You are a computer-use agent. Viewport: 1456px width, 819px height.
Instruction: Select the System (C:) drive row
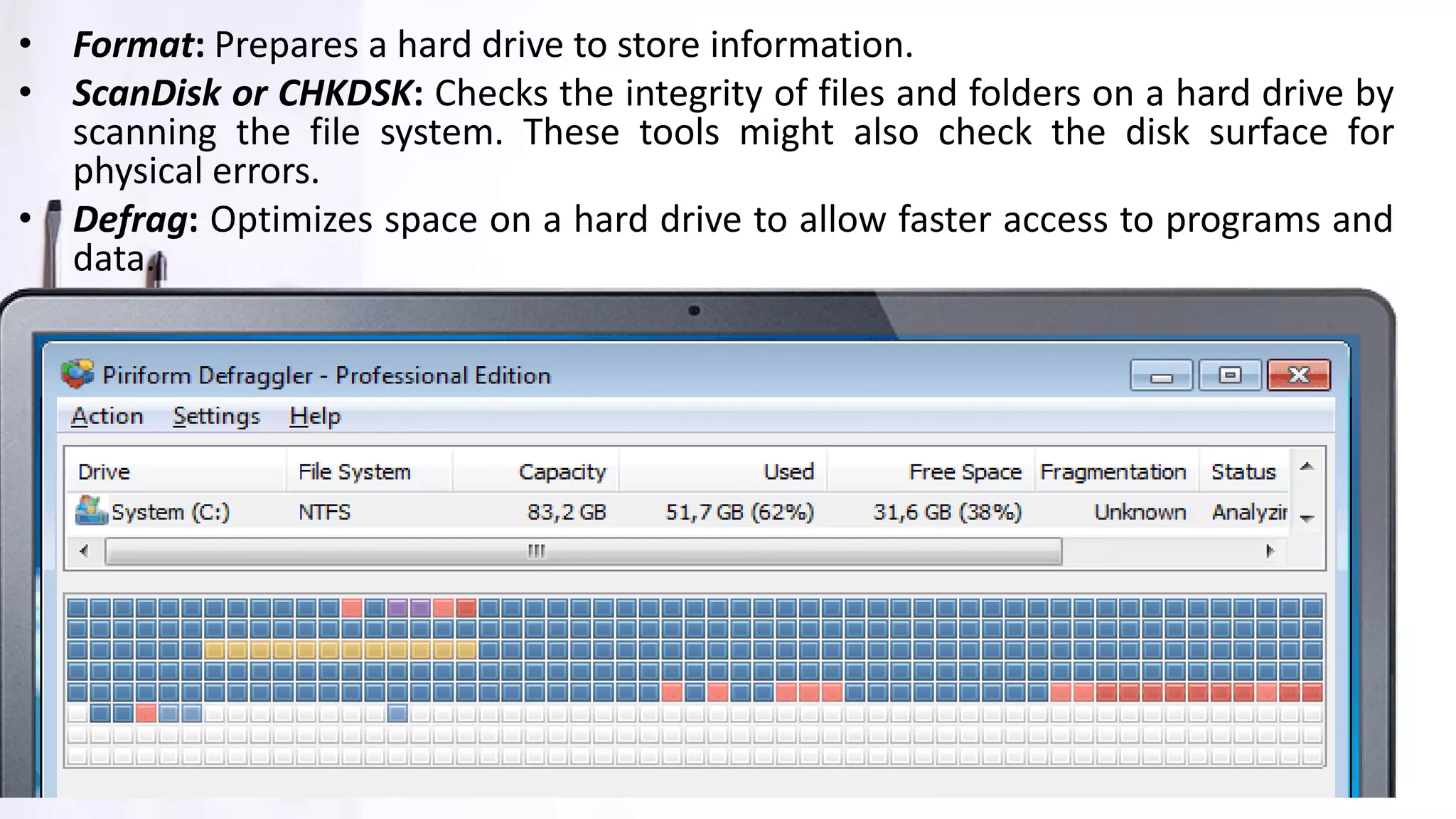677,511
